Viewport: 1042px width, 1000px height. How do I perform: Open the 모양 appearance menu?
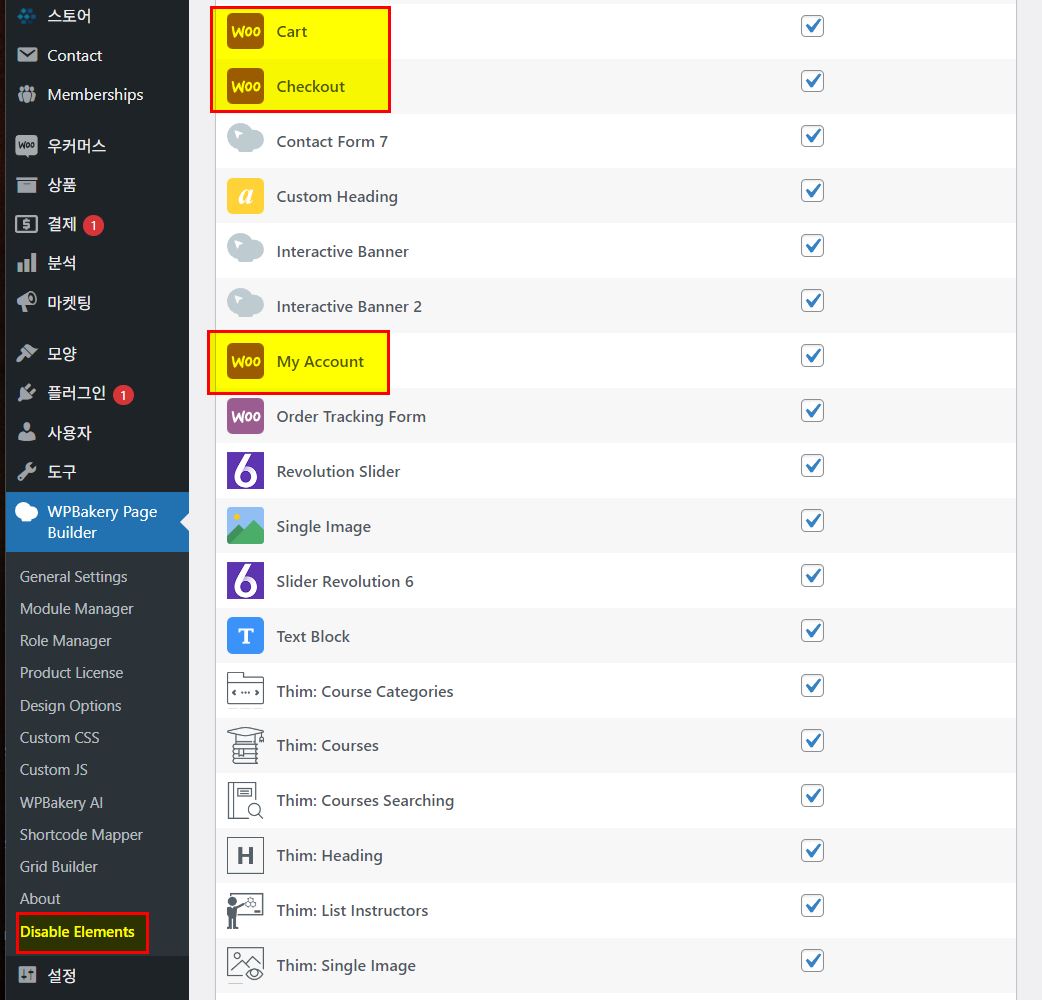(x=97, y=353)
